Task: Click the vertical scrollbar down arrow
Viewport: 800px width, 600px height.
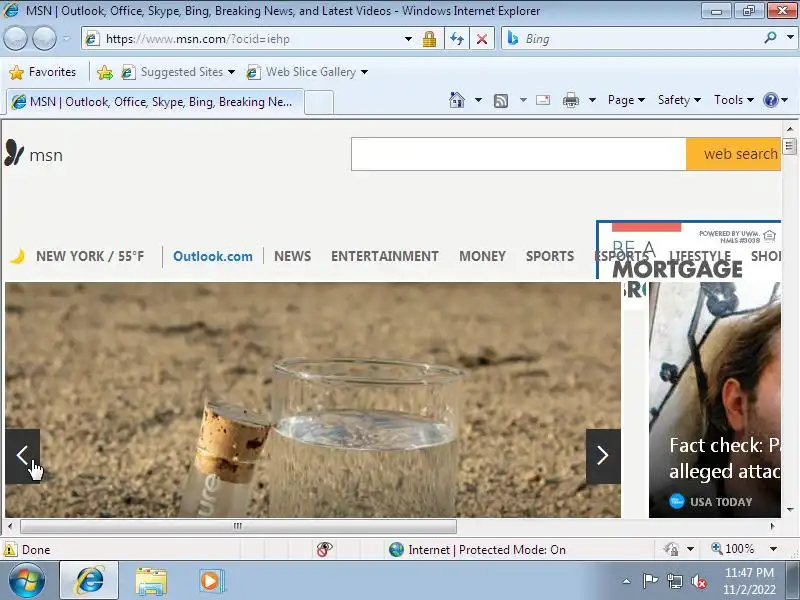Action: (x=790, y=510)
